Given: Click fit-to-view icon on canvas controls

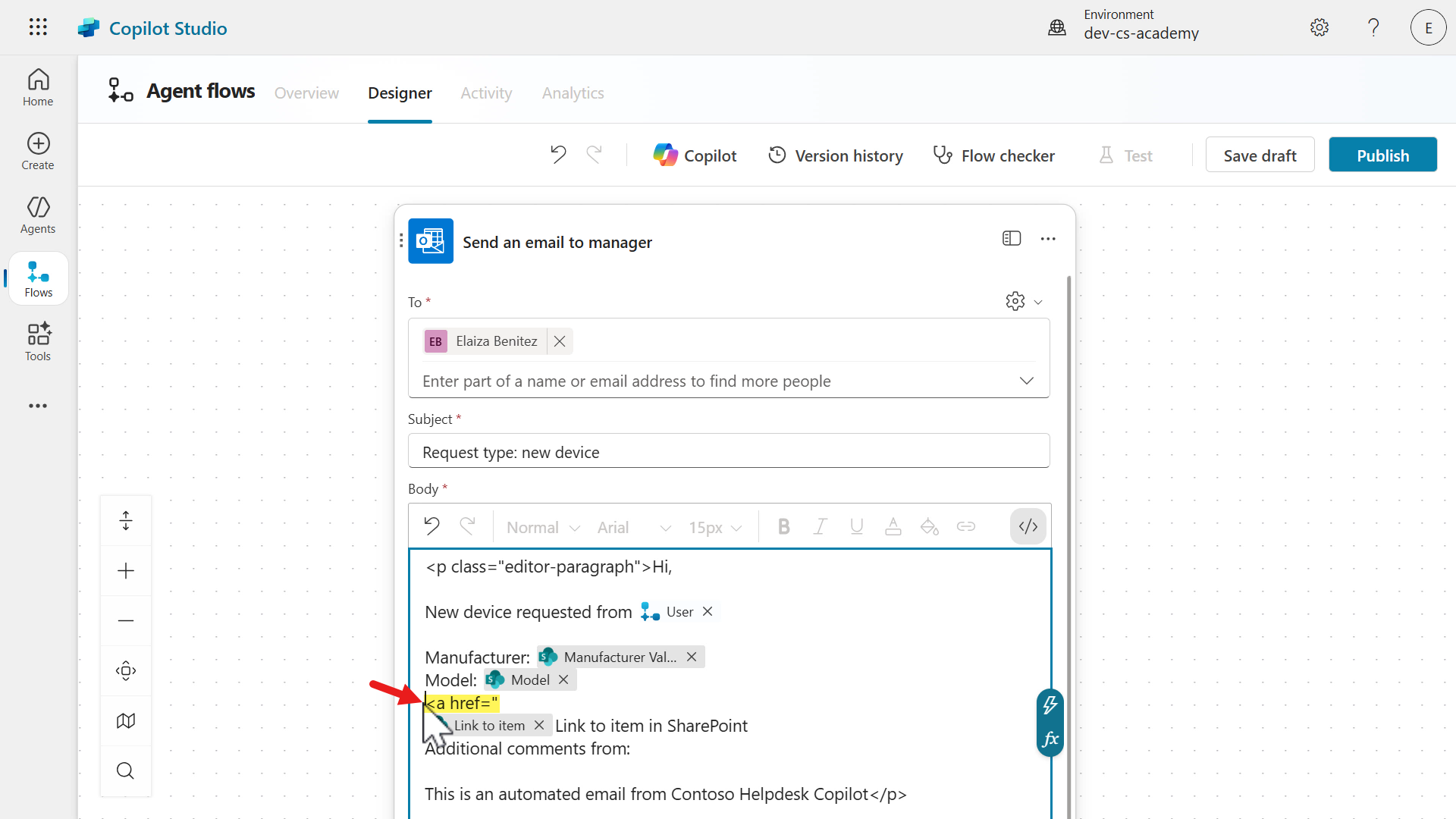Looking at the screenshot, I should click(126, 670).
